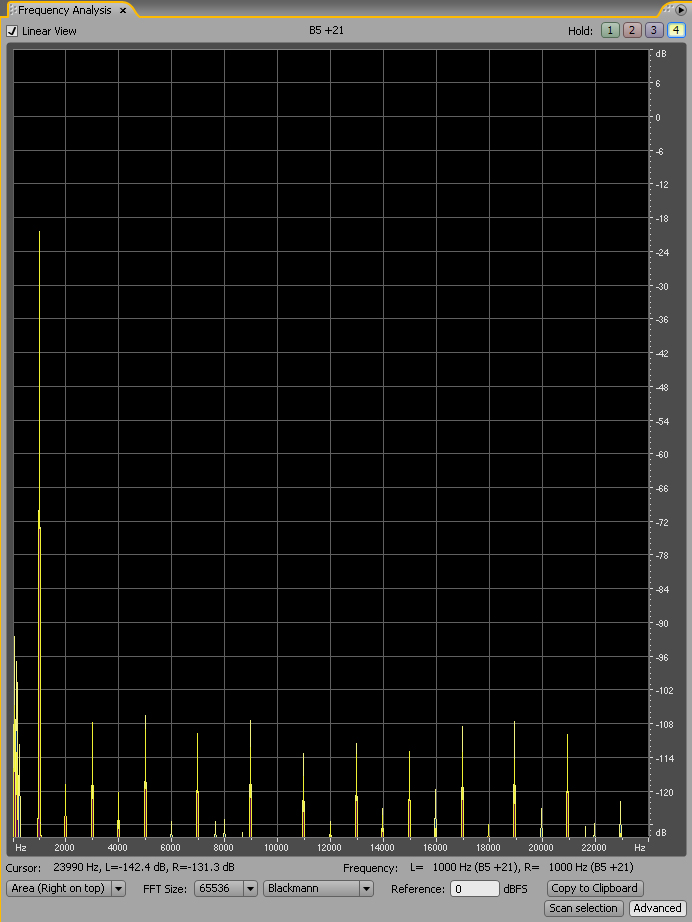692x922 pixels.
Task: Click the -60 dB scale label
Action: [662, 455]
